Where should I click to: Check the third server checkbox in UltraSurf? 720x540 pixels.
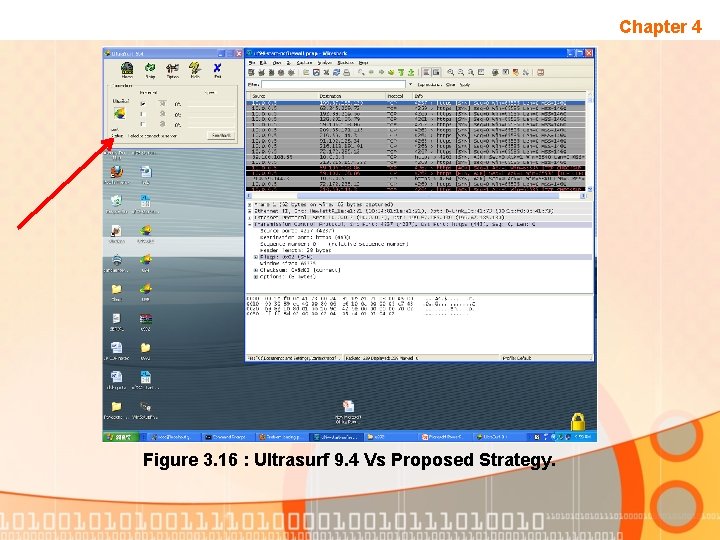(143, 124)
